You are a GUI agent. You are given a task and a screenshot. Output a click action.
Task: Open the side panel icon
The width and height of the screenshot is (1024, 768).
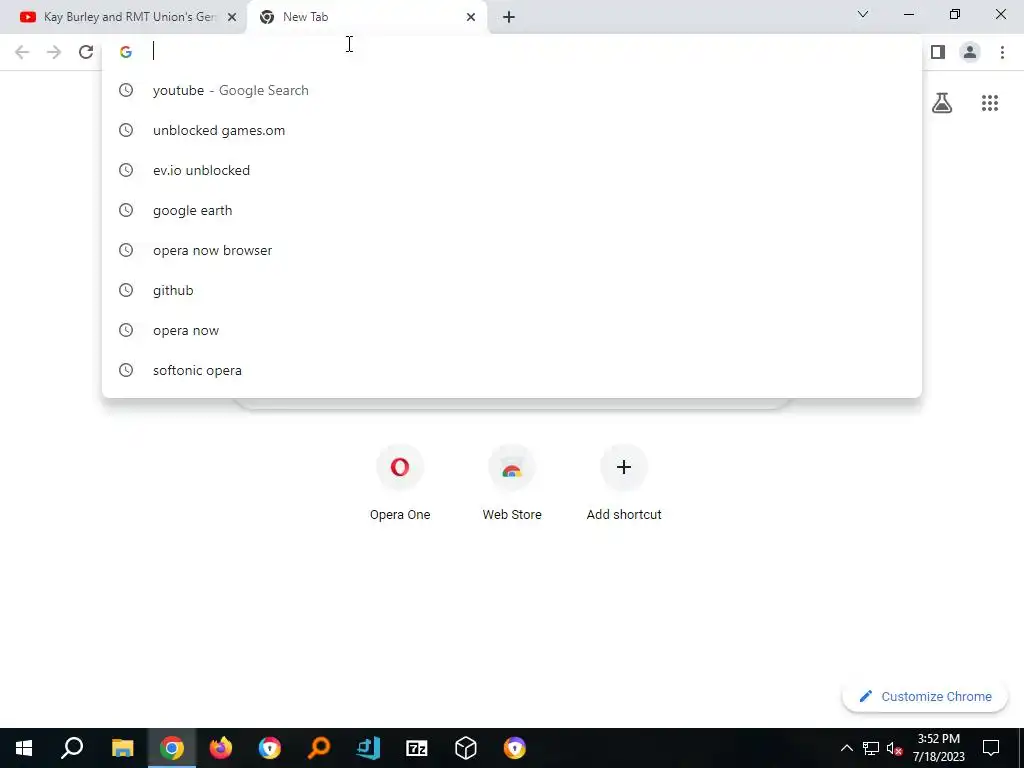938,52
